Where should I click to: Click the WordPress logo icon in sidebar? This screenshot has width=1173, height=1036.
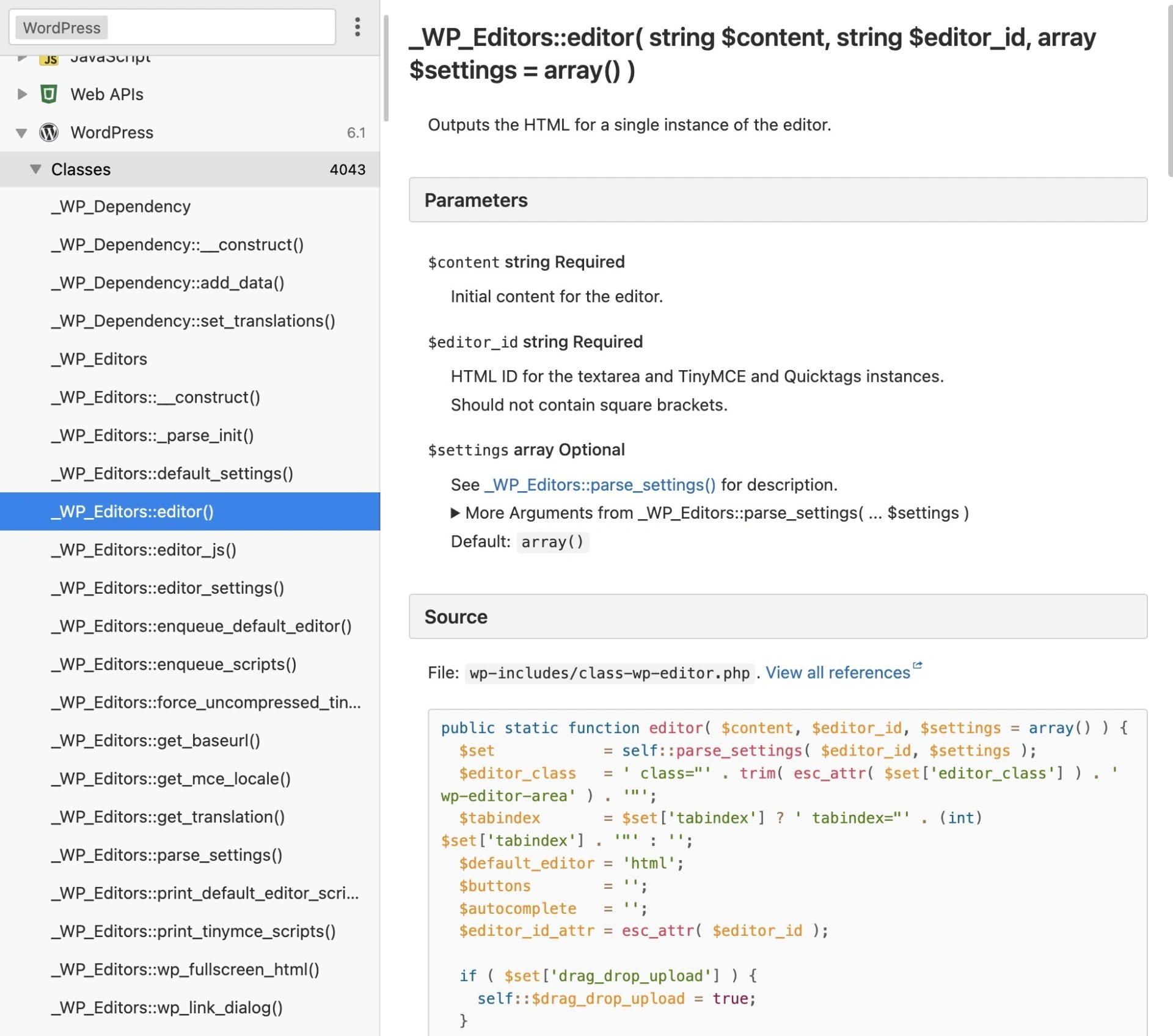point(49,133)
